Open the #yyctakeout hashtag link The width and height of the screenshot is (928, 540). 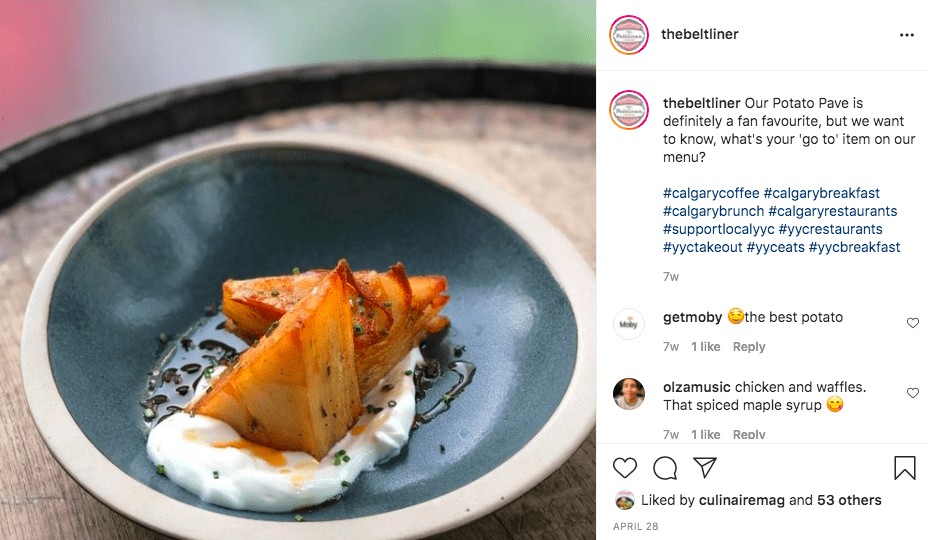tap(701, 247)
